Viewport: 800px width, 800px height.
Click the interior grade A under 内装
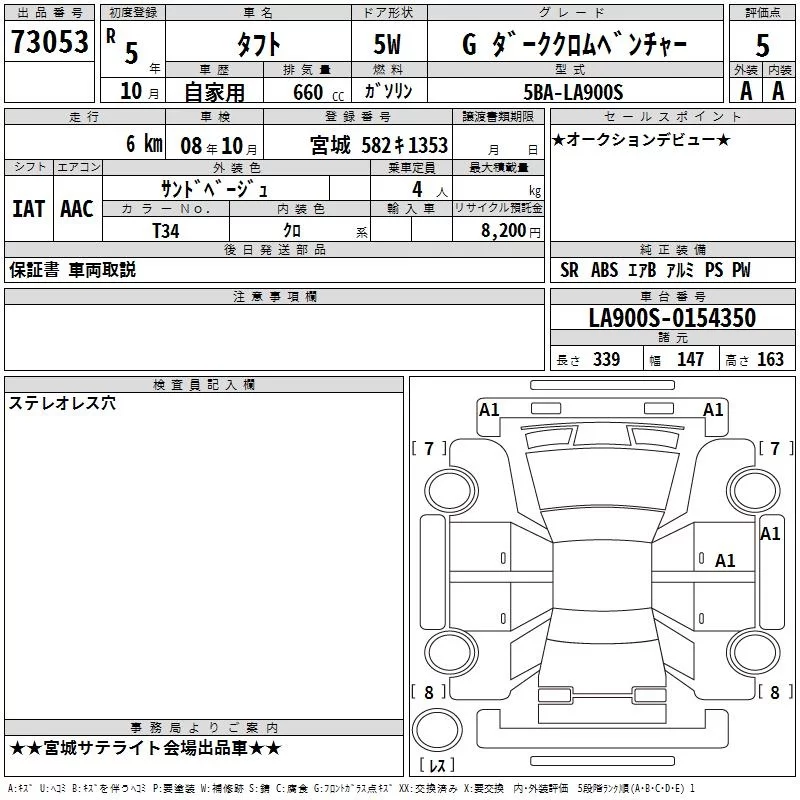coord(778,91)
